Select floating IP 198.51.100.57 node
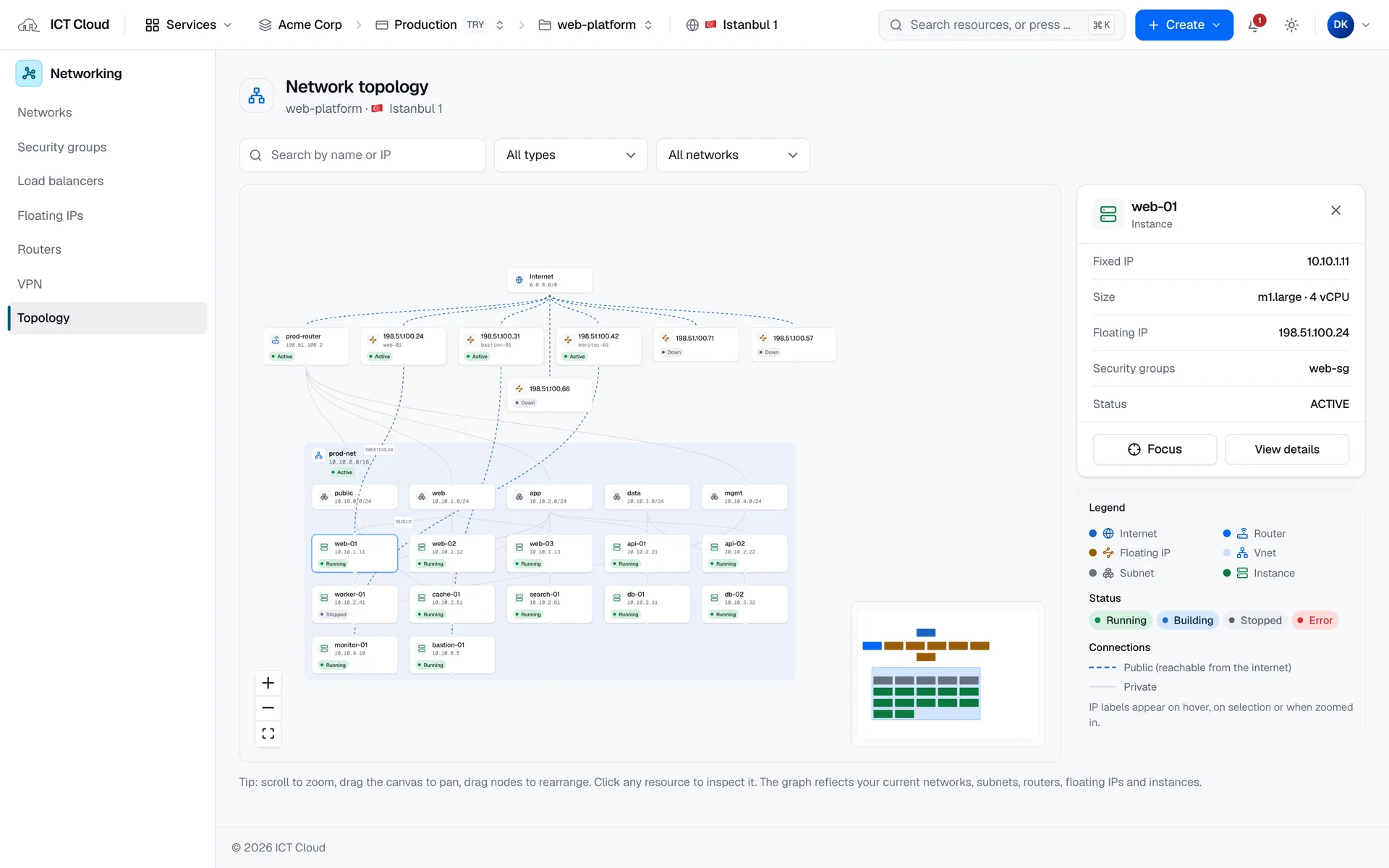The width and height of the screenshot is (1389, 868). tap(794, 345)
